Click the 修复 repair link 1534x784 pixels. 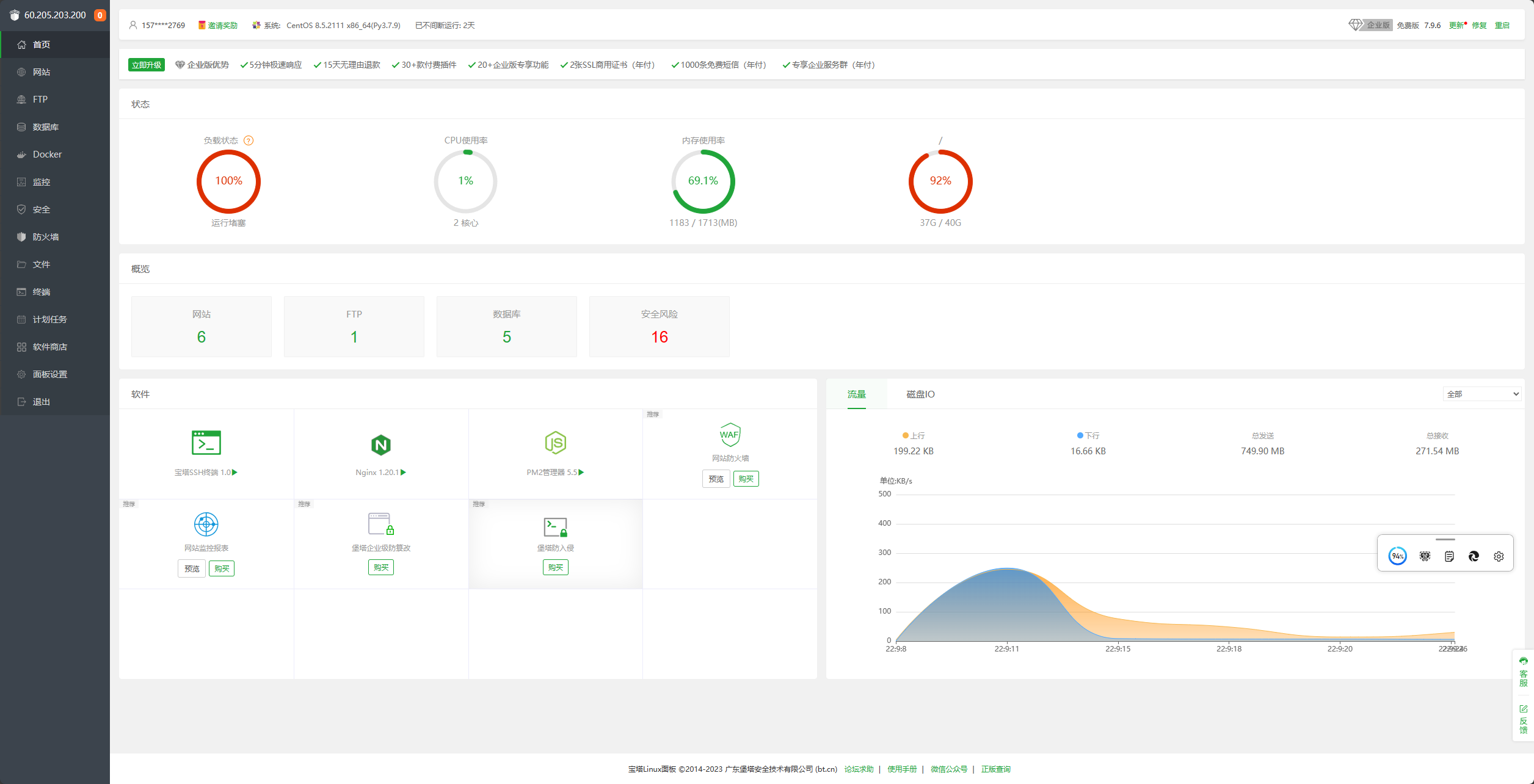click(1479, 25)
